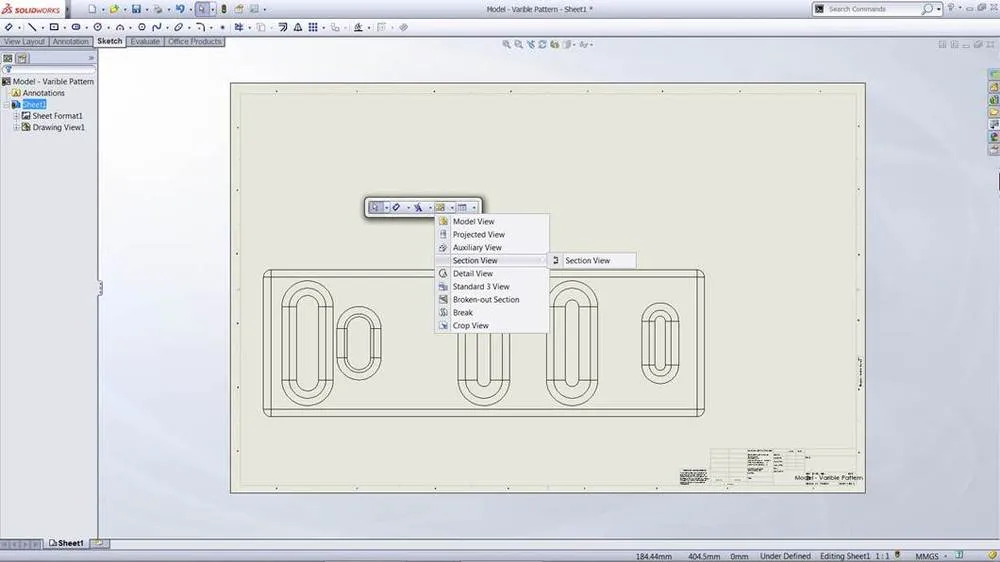Choose Break from the popup menu
The width and height of the screenshot is (1000, 562).
point(492,313)
